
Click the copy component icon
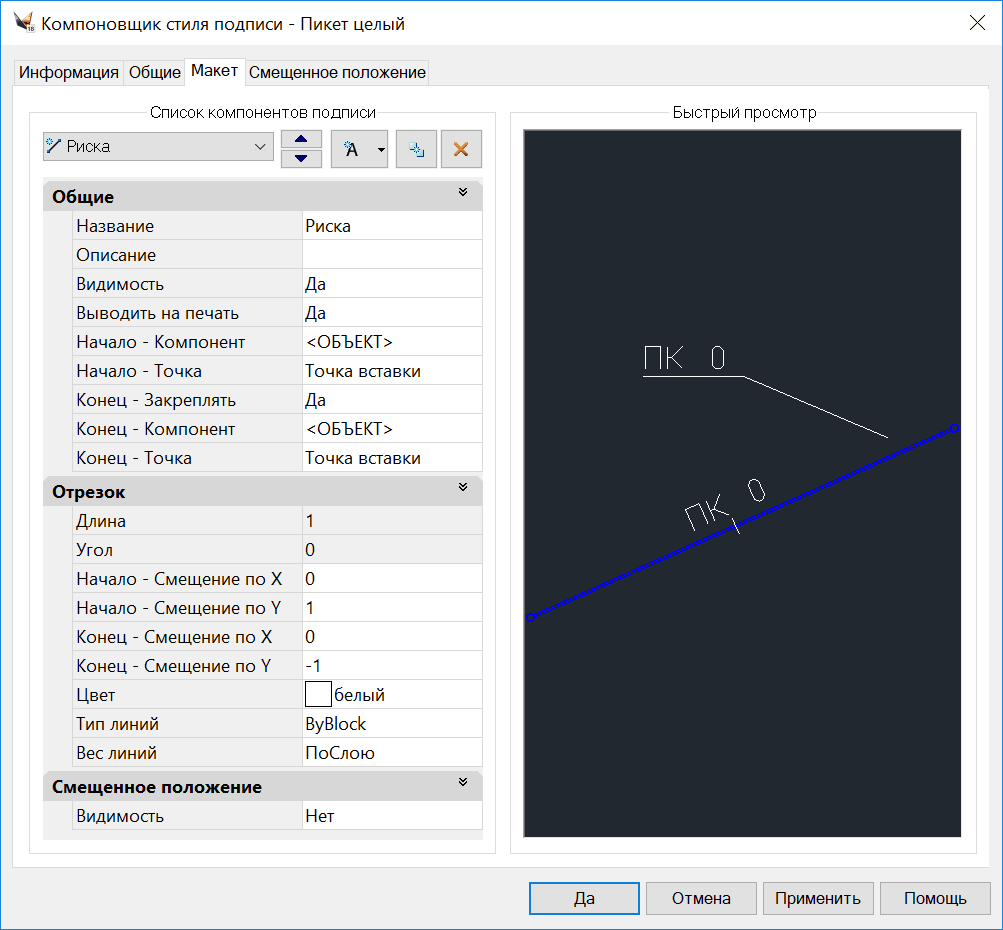[x=417, y=149]
